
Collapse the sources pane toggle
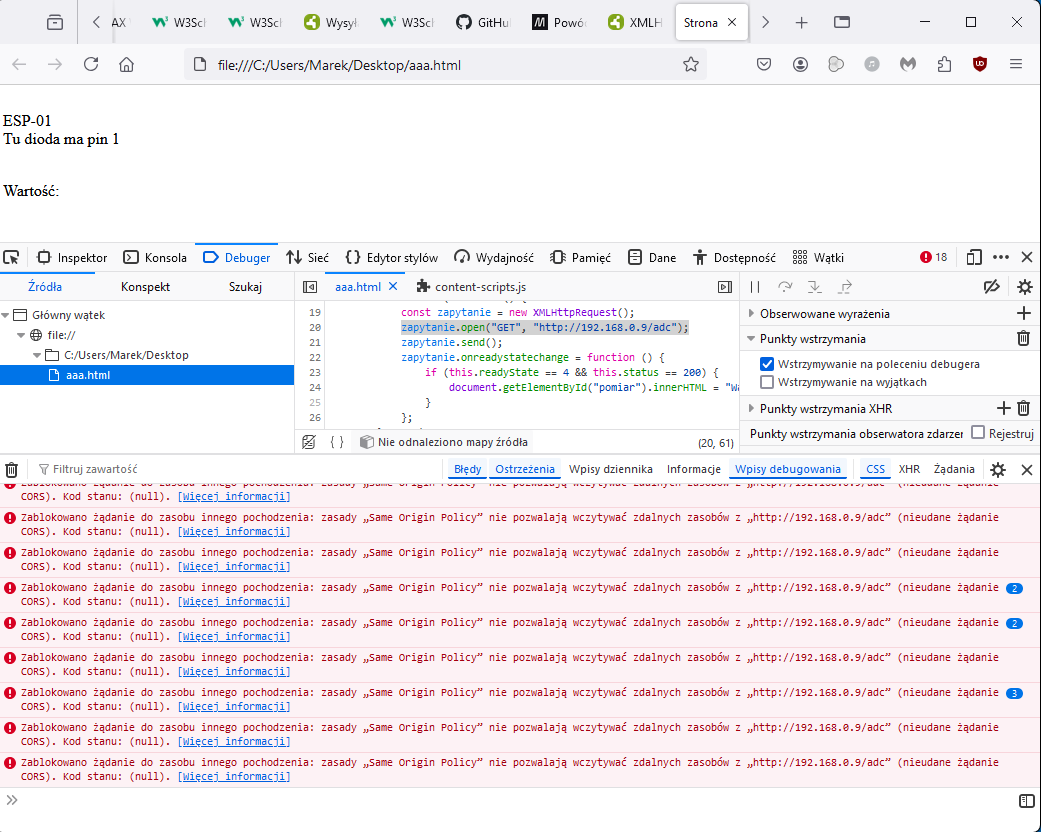[x=310, y=287]
